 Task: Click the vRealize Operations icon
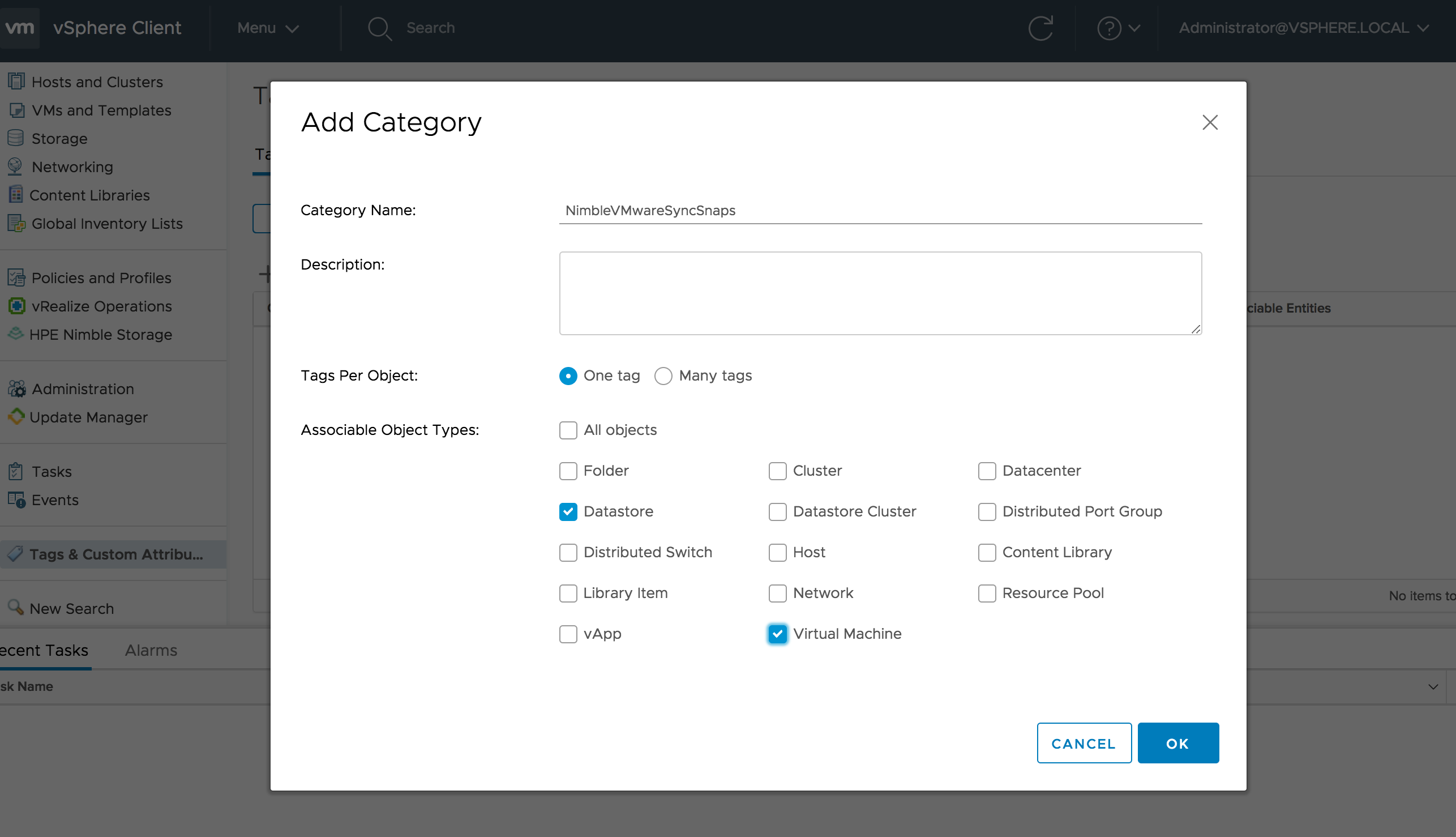click(16, 306)
